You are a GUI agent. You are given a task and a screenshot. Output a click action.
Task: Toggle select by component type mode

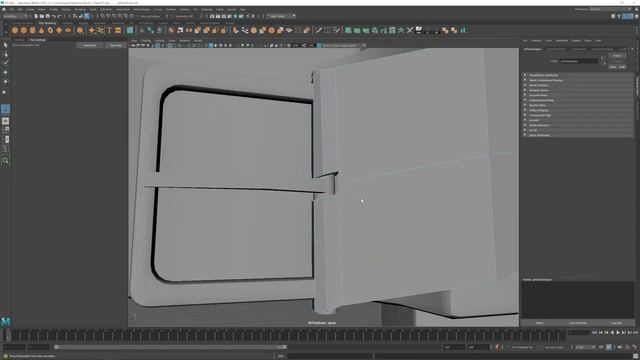[87, 16]
